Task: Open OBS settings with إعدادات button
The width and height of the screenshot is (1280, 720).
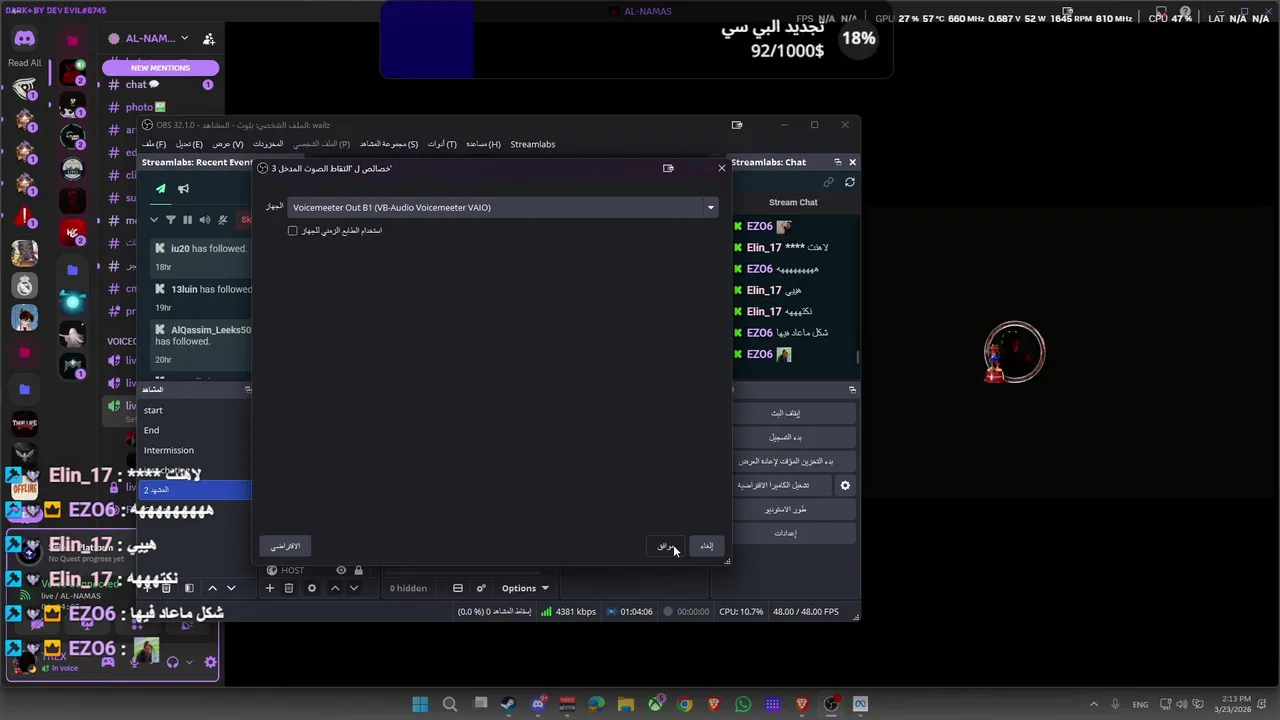Action: 786,533
